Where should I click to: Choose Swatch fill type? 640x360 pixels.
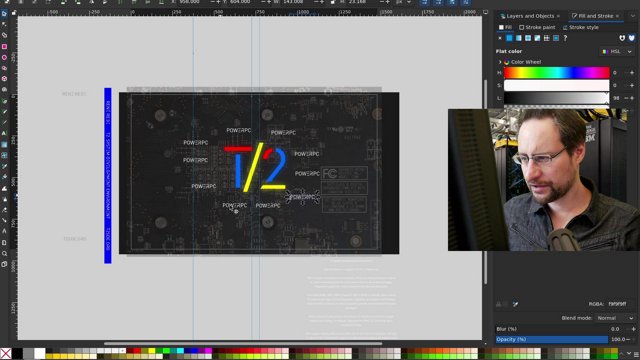pos(556,38)
